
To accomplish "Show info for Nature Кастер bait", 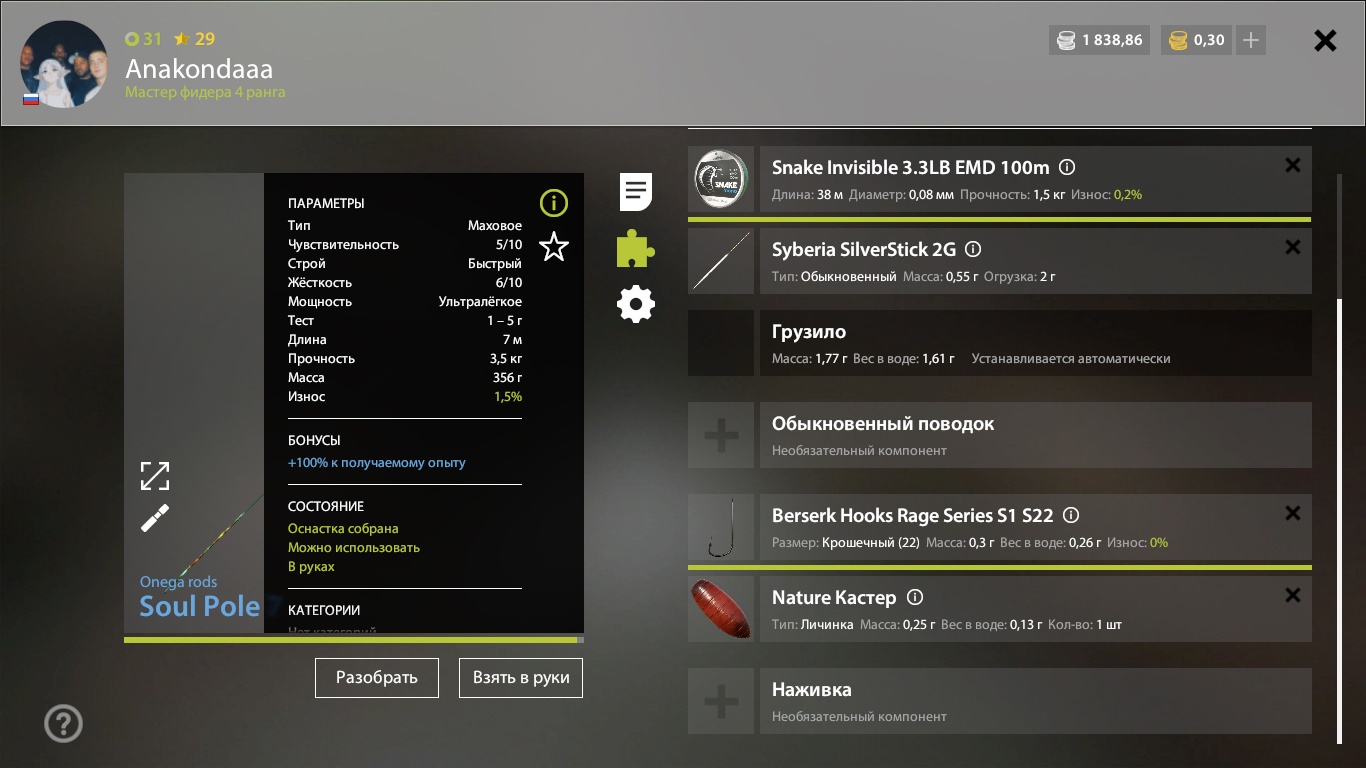I will tap(914, 598).
